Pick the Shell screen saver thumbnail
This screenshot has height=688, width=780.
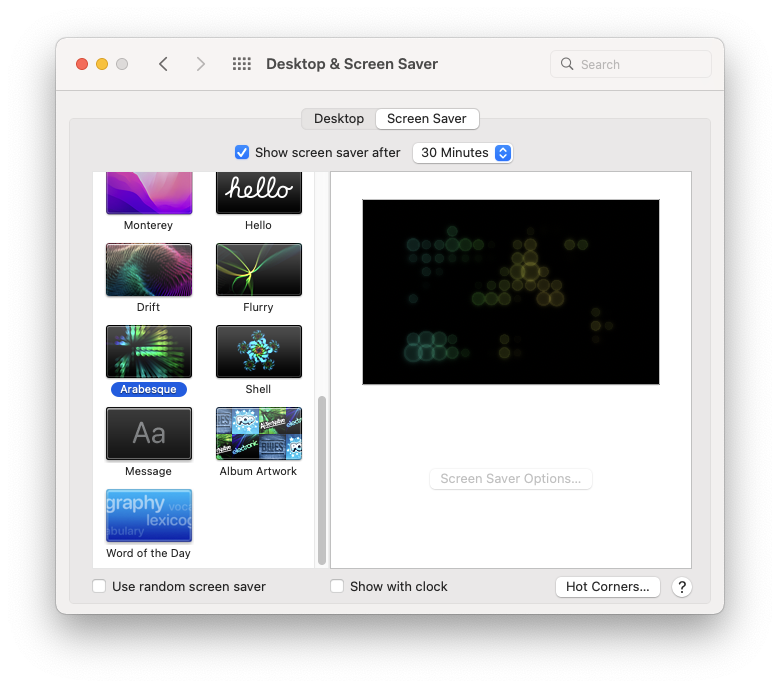click(x=259, y=352)
